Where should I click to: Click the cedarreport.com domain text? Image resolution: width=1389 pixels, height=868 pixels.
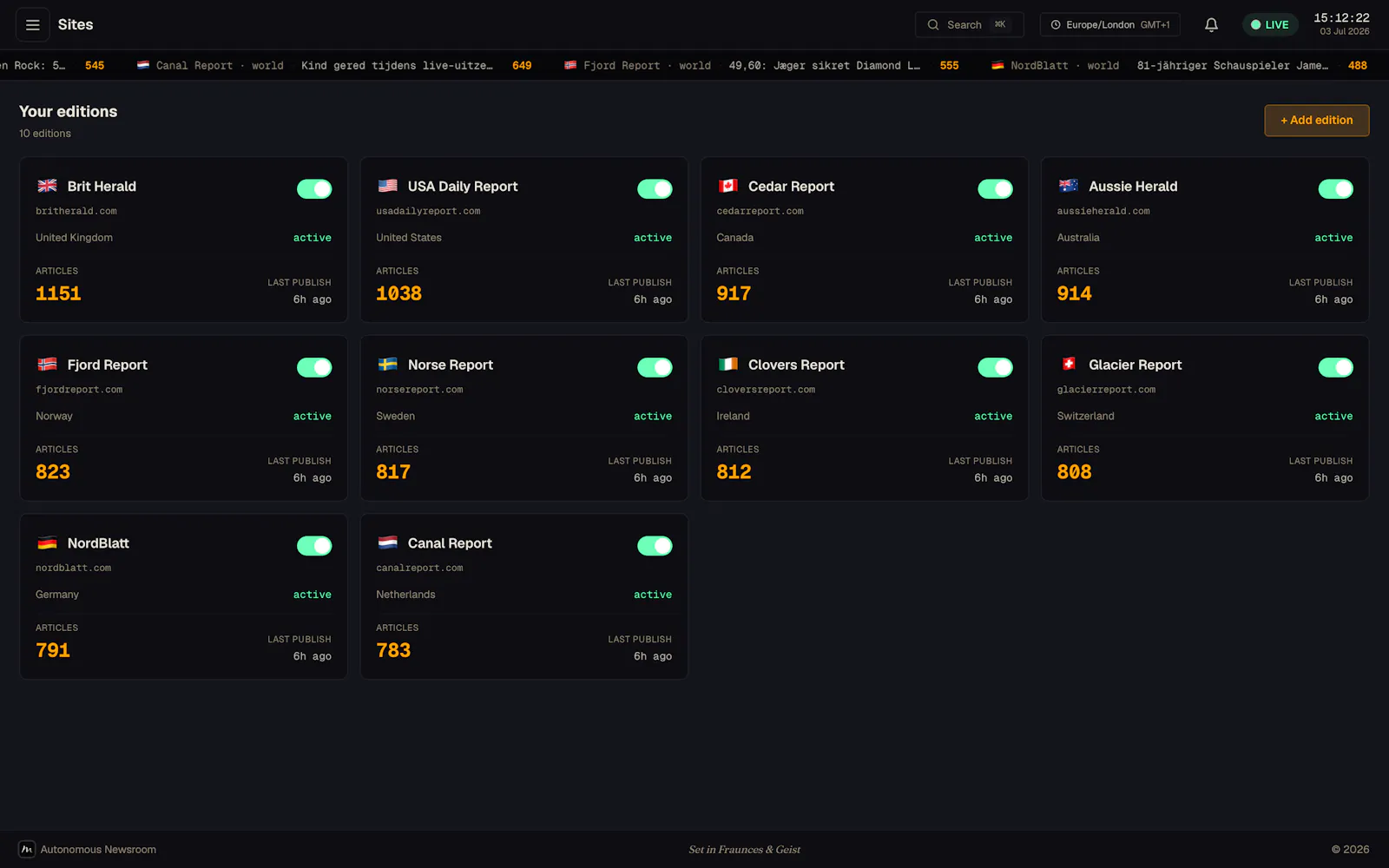click(x=760, y=211)
